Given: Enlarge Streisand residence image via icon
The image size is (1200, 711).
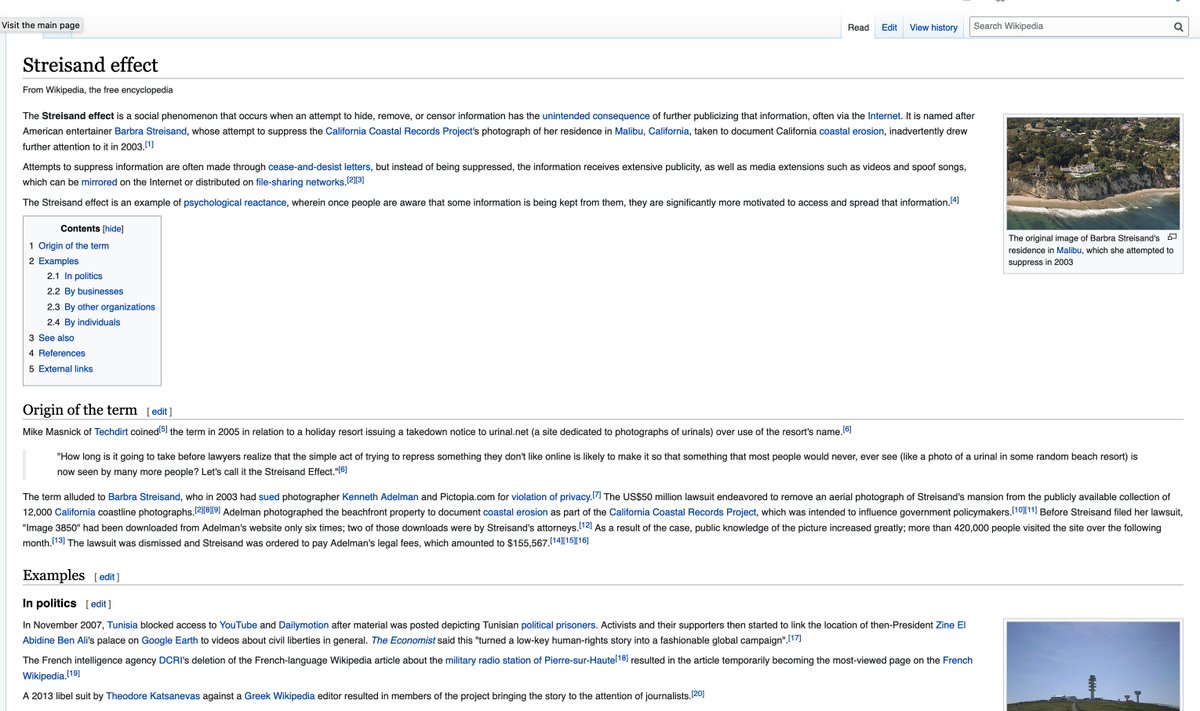Looking at the screenshot, I should [x=1172, y=238].
